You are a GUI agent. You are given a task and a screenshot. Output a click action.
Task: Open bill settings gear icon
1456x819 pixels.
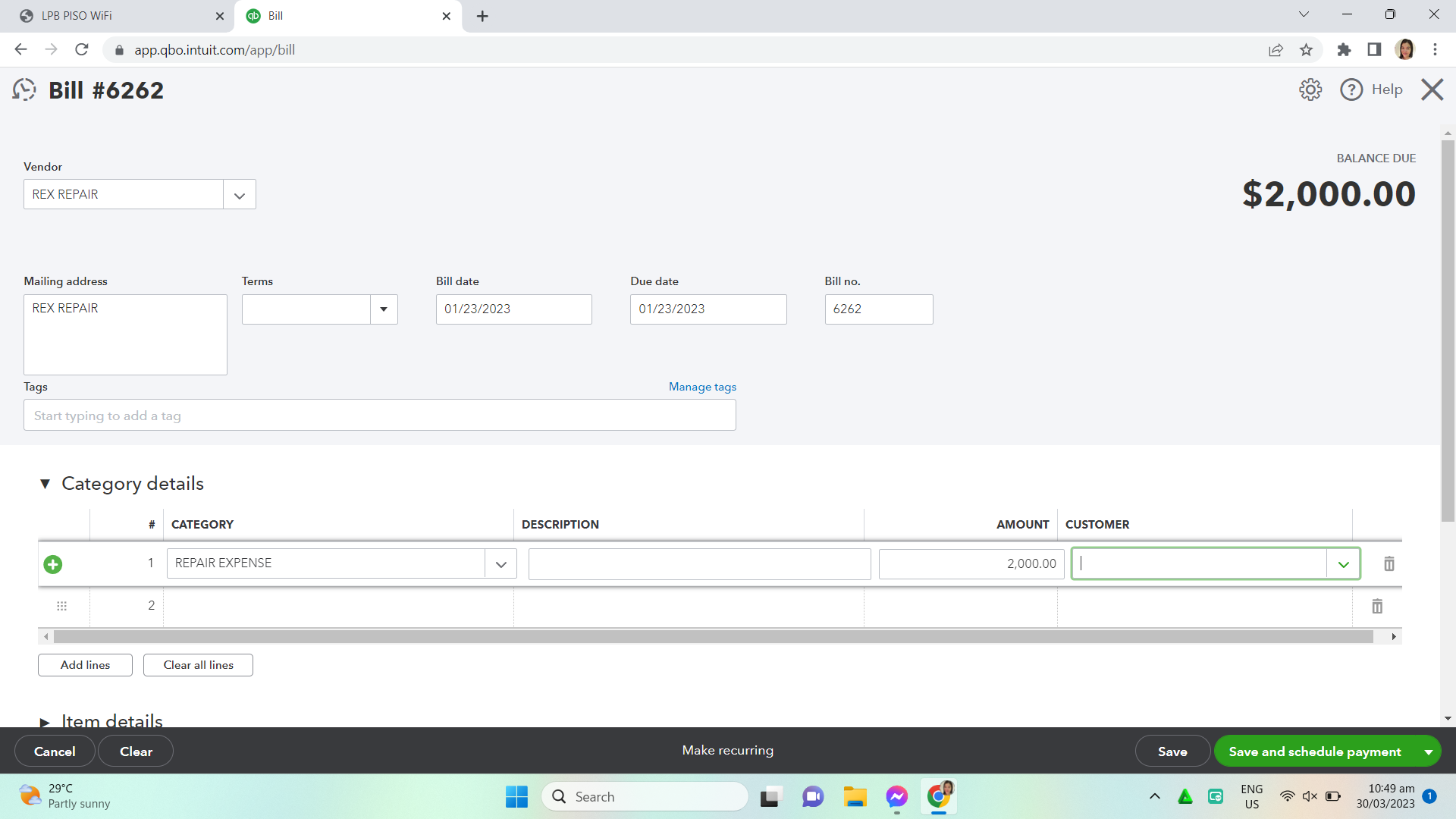click(1310, 89)
